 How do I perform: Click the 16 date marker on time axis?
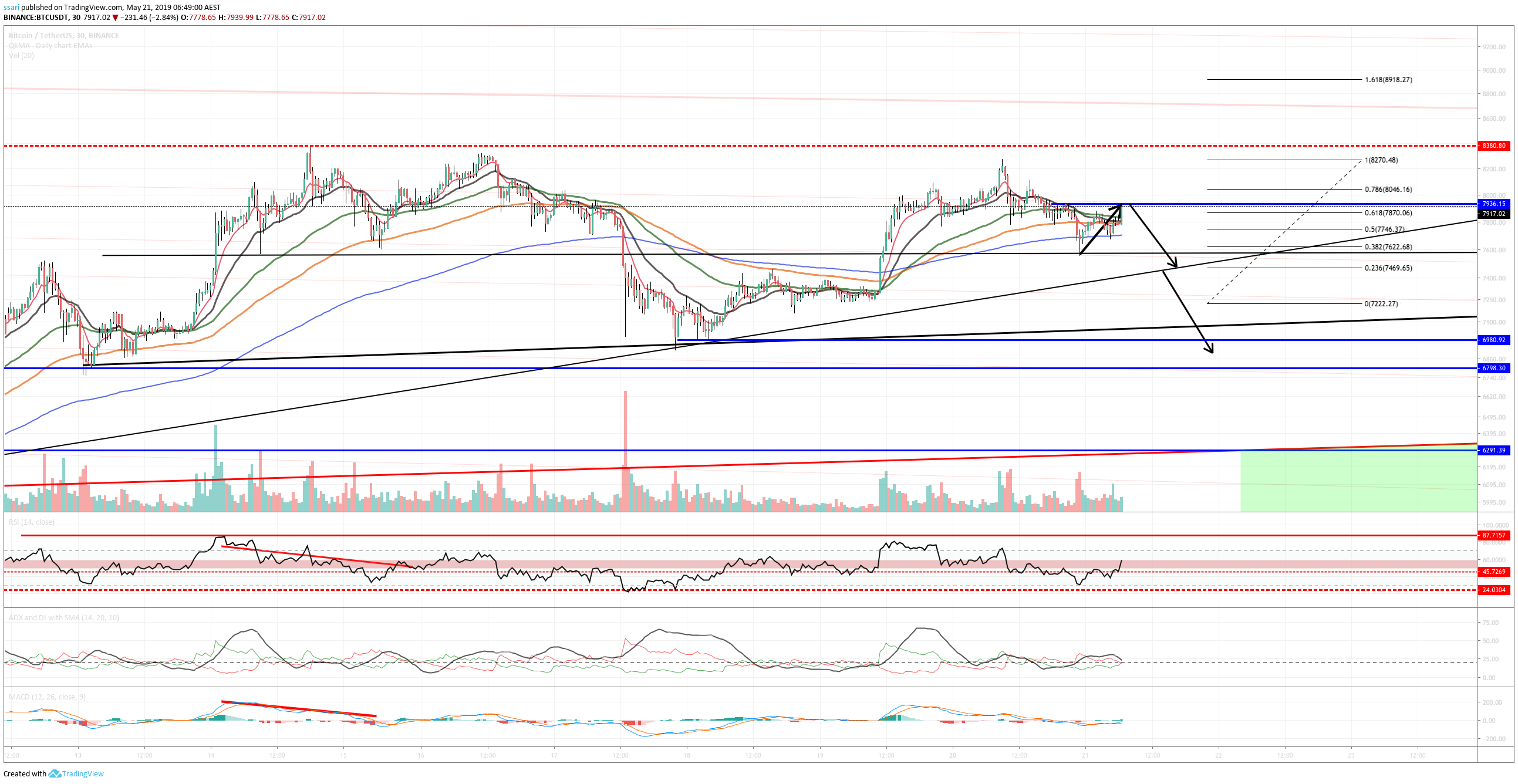pyautogui.click(x=421, y=755)
